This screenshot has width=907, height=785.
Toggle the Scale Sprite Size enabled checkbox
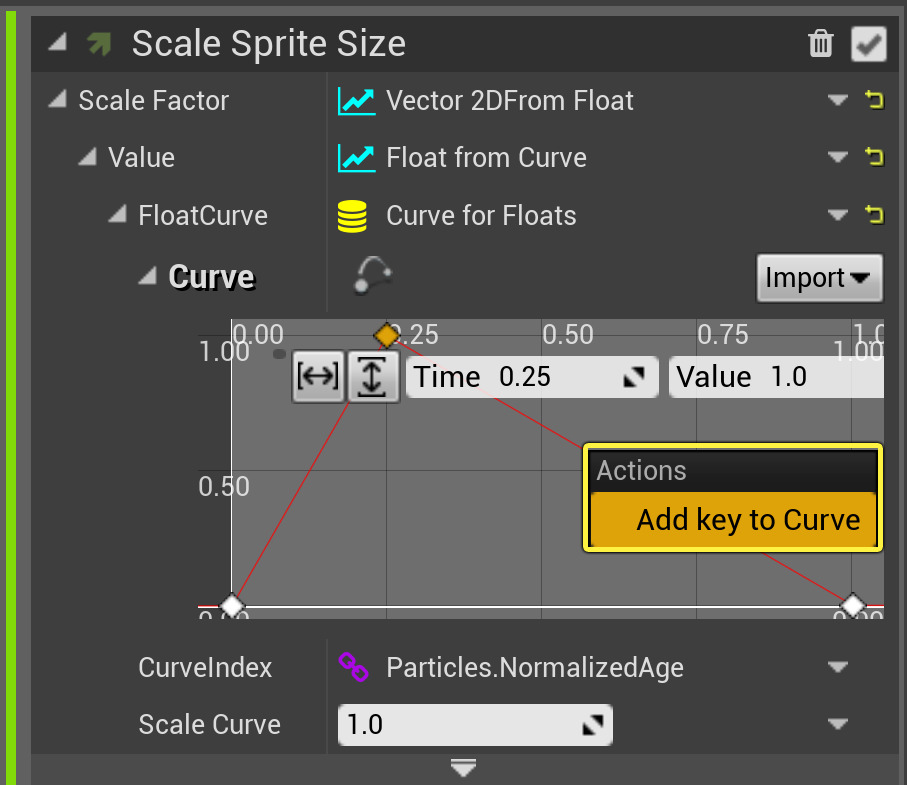pos(867,43)
